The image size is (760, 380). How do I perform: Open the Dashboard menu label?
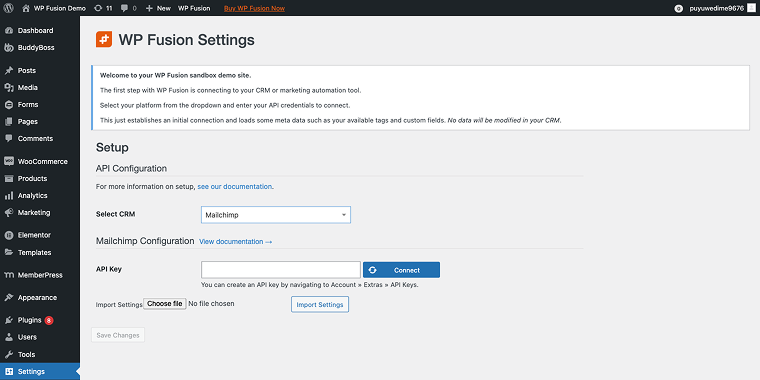pyautogui.click(x=35, y=31)
